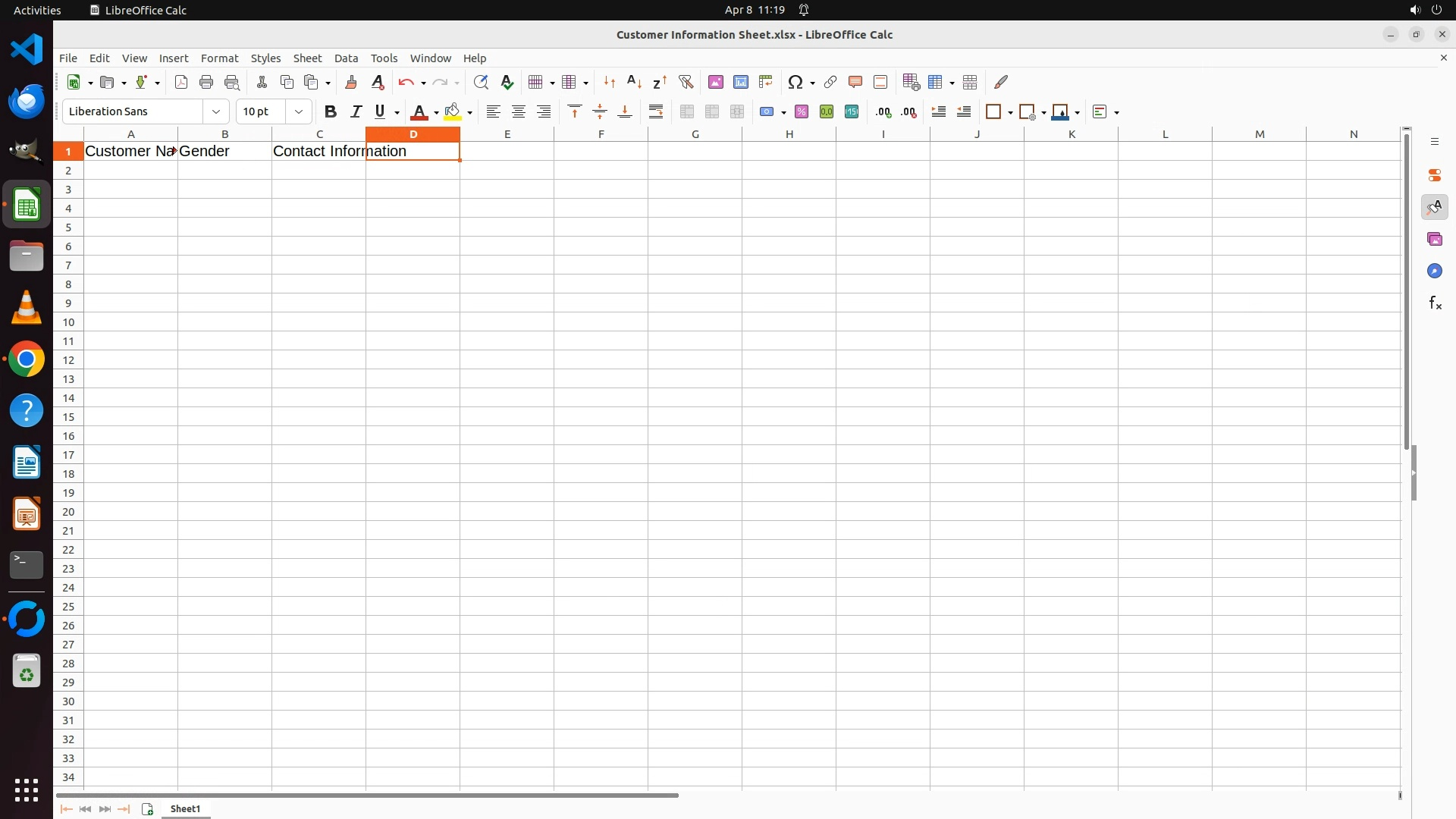Expand the font size dropdown
The image size is (1456, 819).
pyautogui.click(x=299, y=112)
